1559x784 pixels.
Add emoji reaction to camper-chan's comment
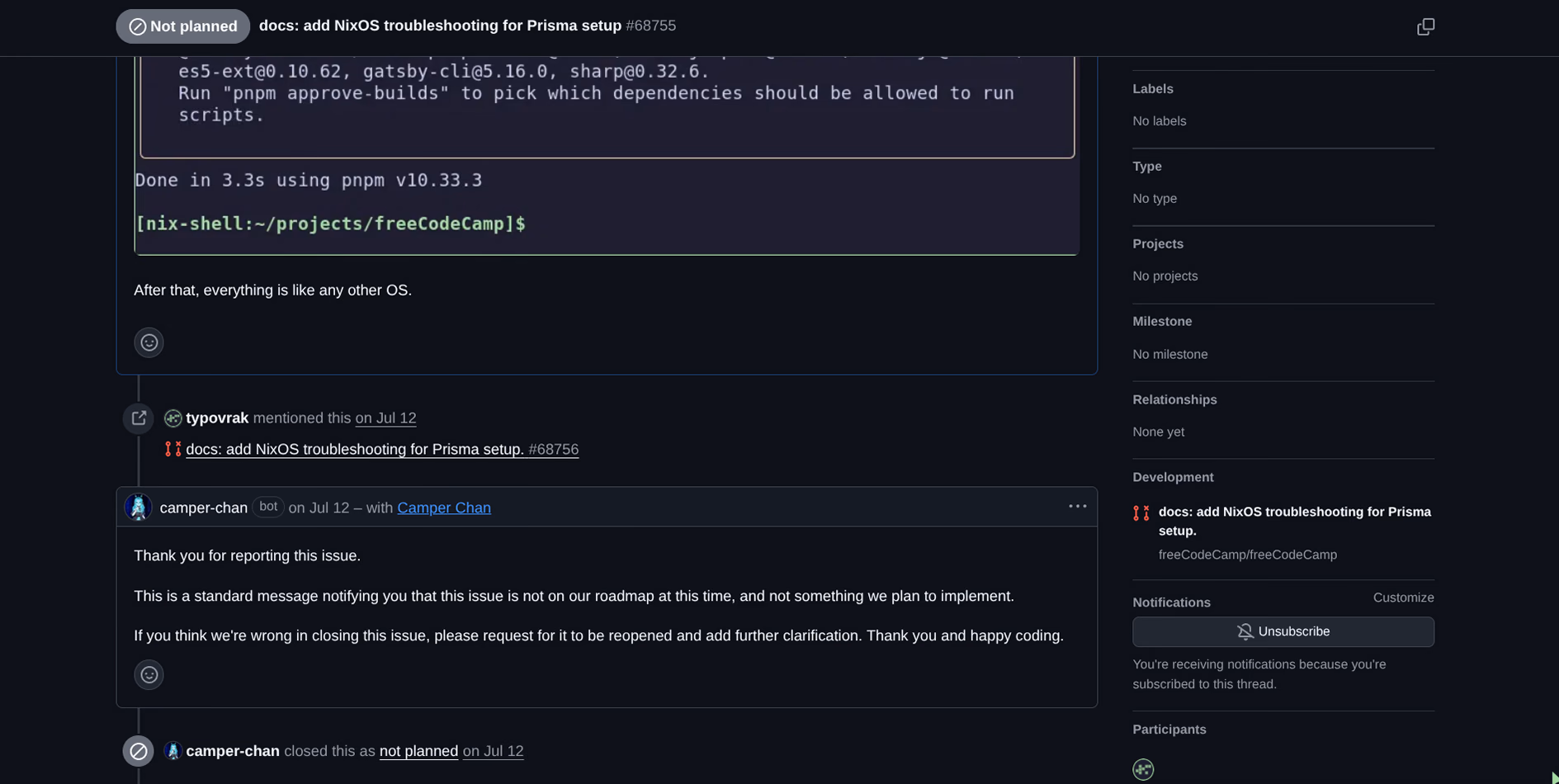(149, 675)
